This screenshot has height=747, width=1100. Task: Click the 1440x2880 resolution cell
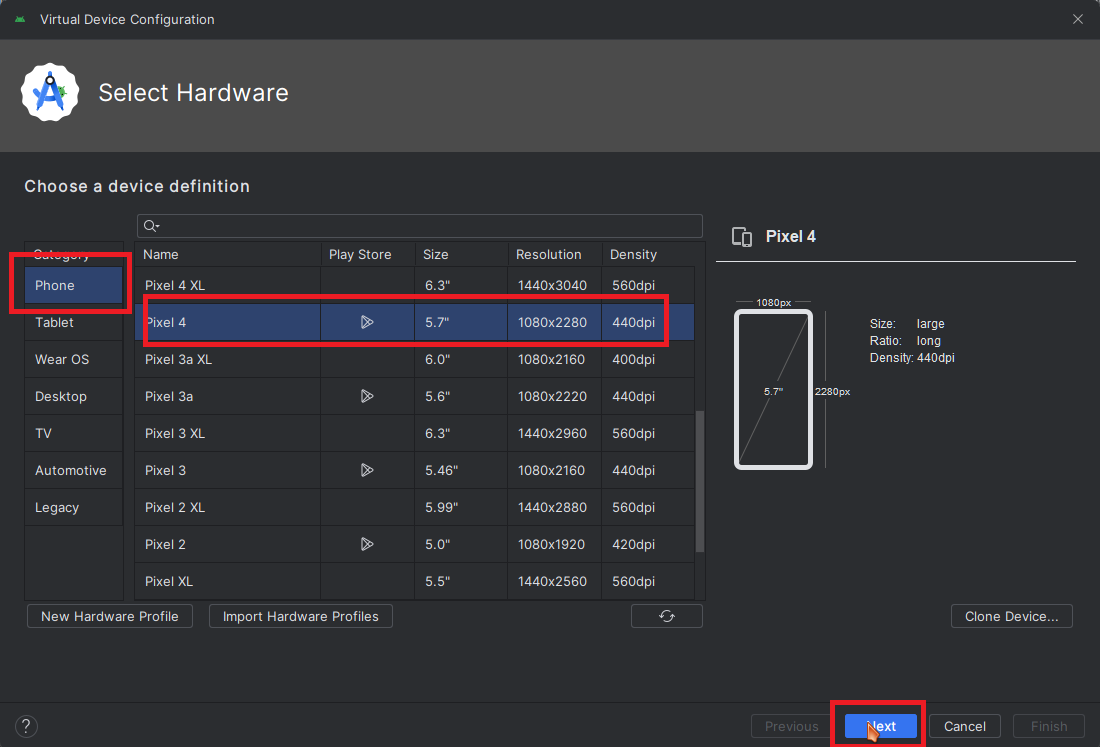tap(552, 507)
